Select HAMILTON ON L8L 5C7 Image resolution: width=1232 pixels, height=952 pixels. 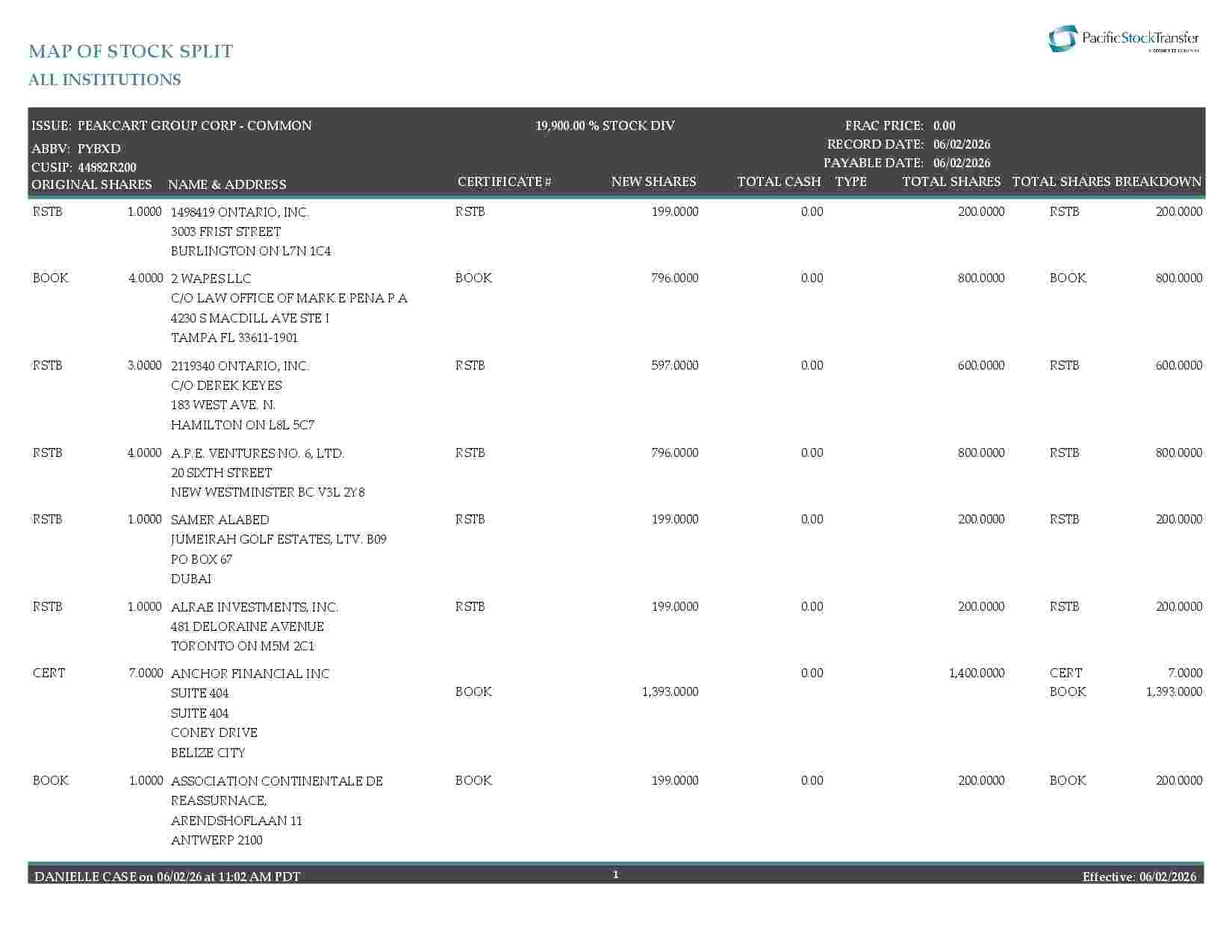click(243, 425)
